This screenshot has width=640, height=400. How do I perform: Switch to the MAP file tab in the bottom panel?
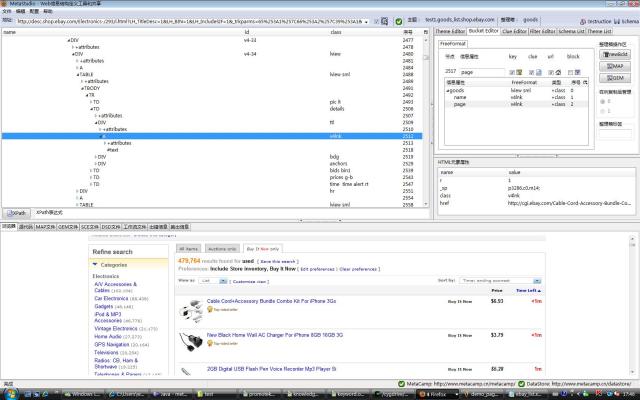click(45, 227)
